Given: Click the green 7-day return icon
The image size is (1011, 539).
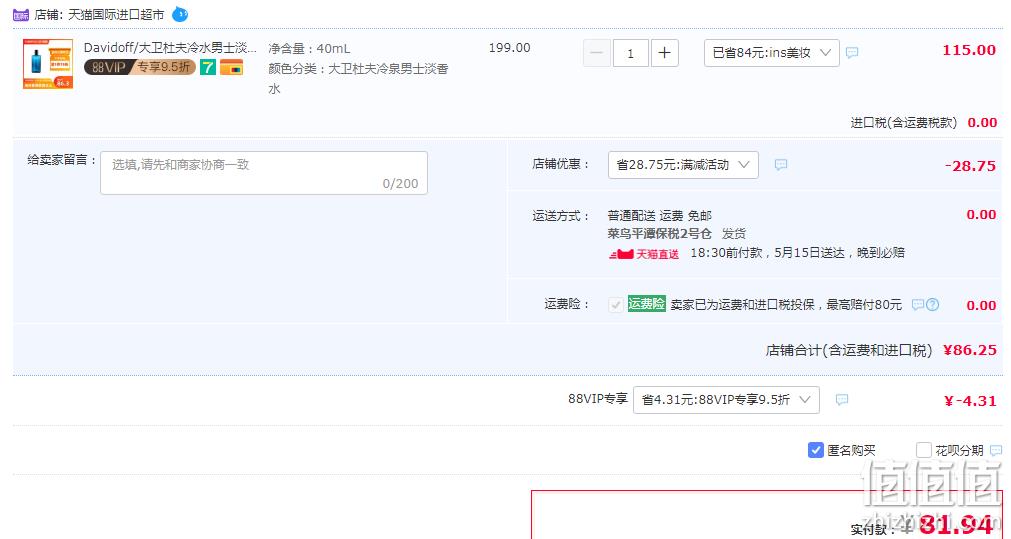Looking at the screenshot, I should pyautogui.click(x=208, y=67).
